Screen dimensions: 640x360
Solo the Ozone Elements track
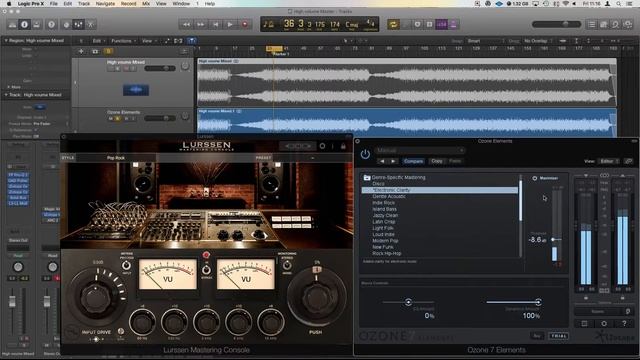point(118,118)
